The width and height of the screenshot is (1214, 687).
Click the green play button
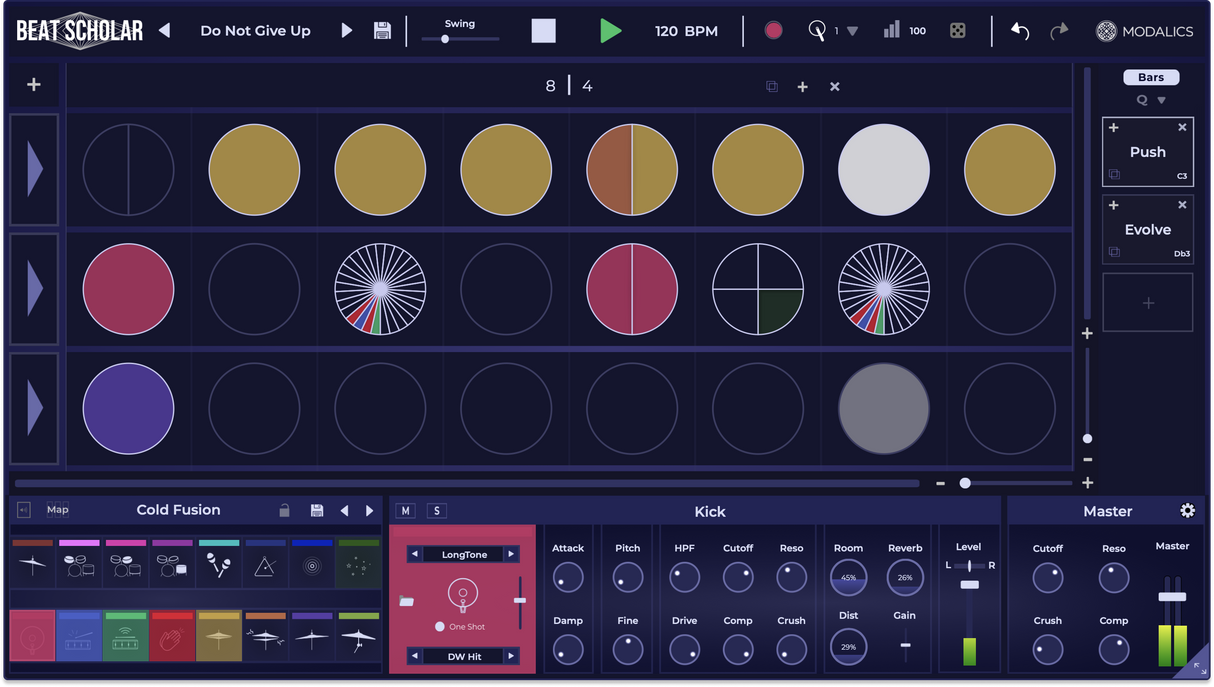(610, 31)
